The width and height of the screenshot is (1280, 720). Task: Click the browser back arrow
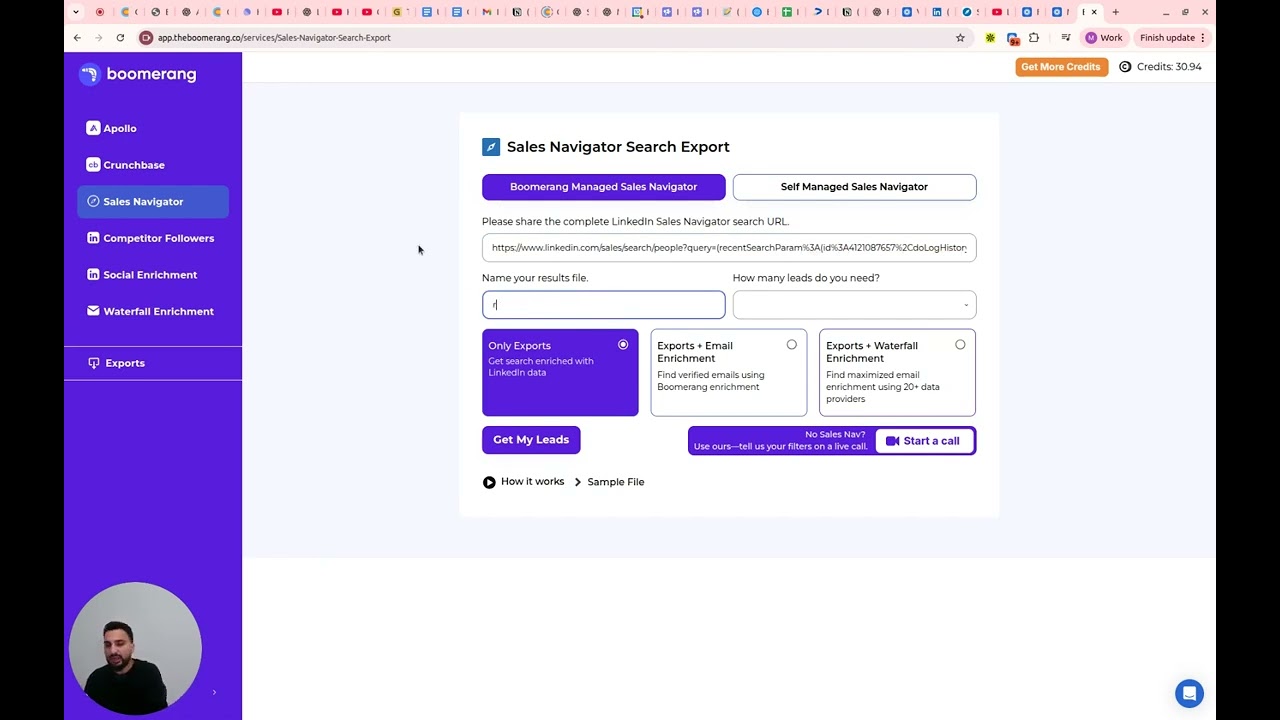pos(77,38)
